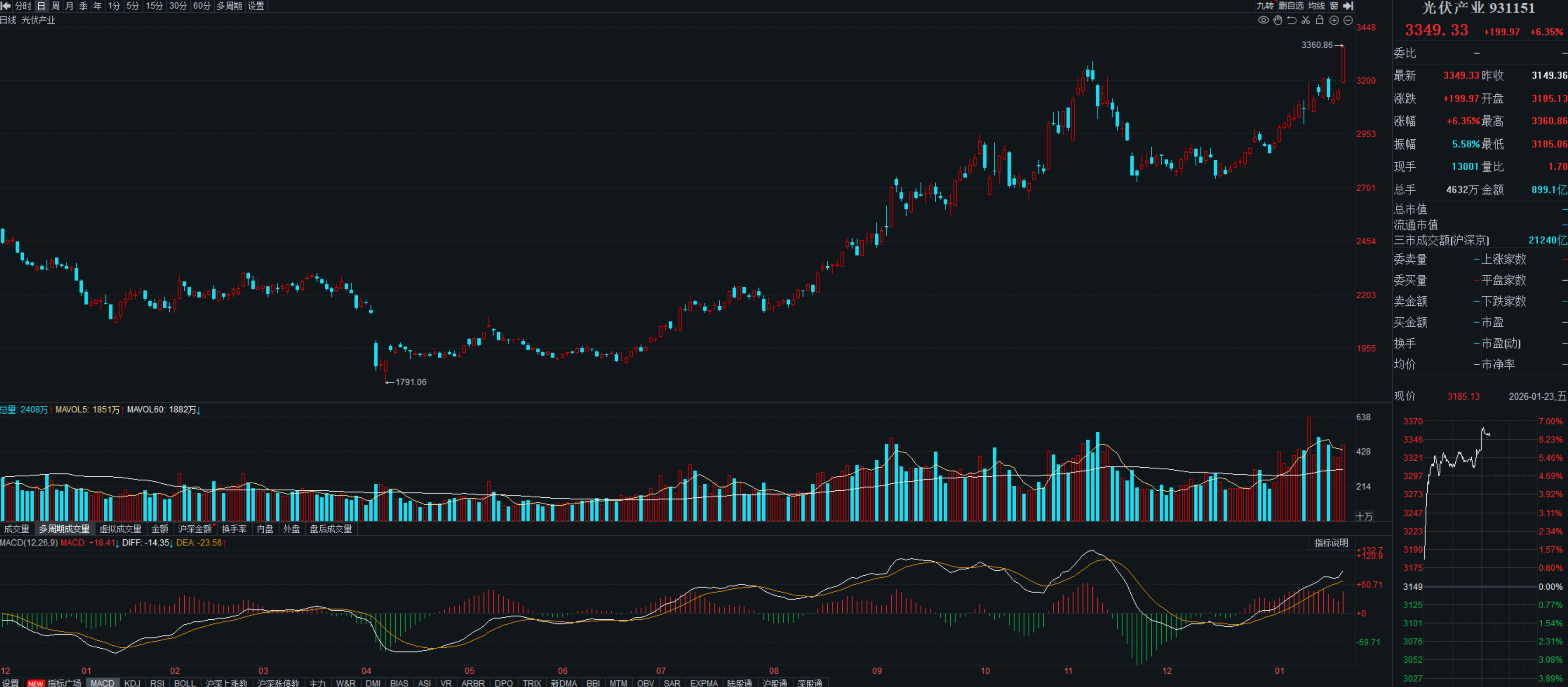Switch to the 周 weekly period tab
Screen dimensions: 1568x687
[x=55, y=6]
